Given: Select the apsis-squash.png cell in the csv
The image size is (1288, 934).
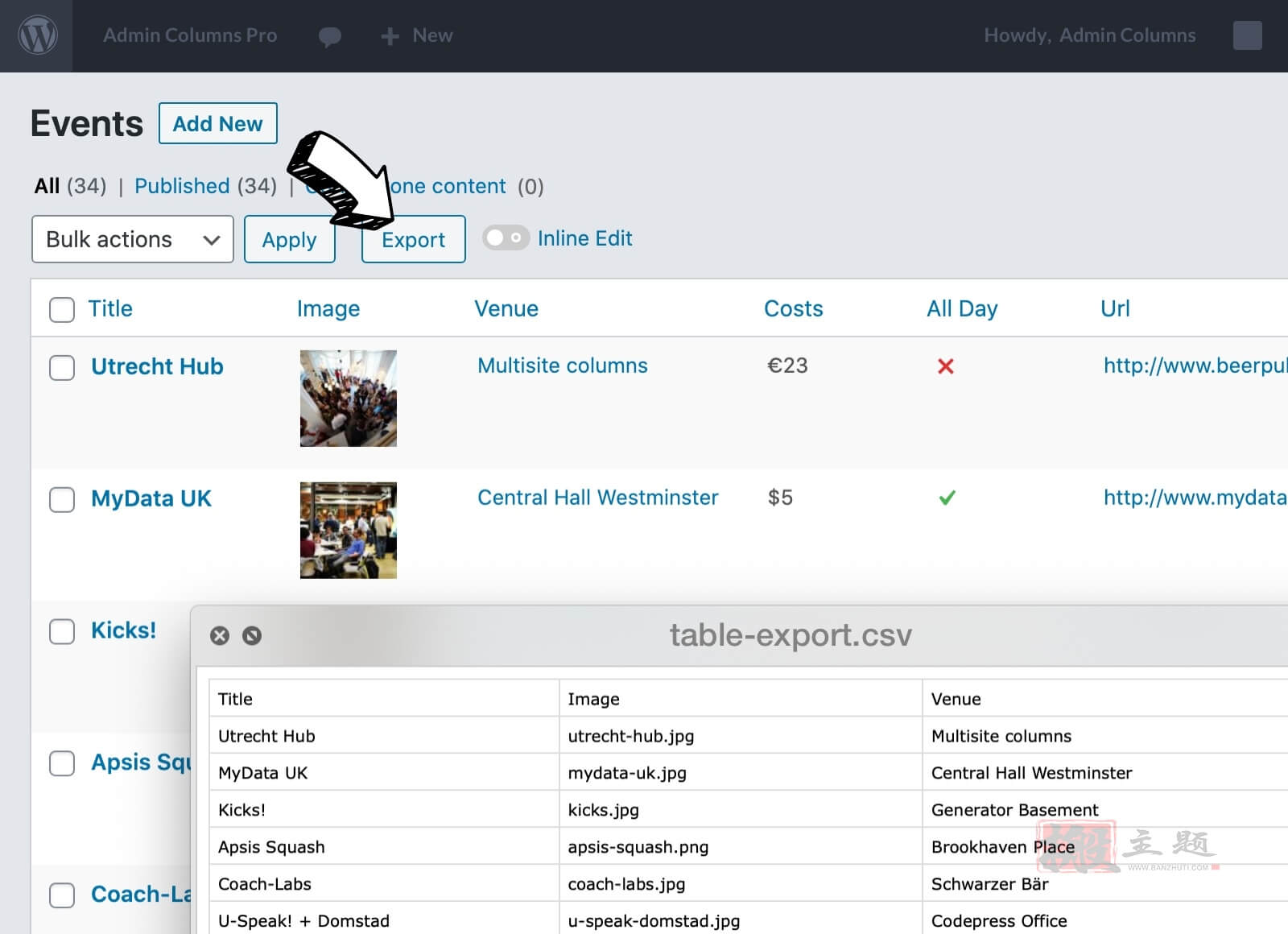Looking at the screenshot, I should tap(741, 846).
